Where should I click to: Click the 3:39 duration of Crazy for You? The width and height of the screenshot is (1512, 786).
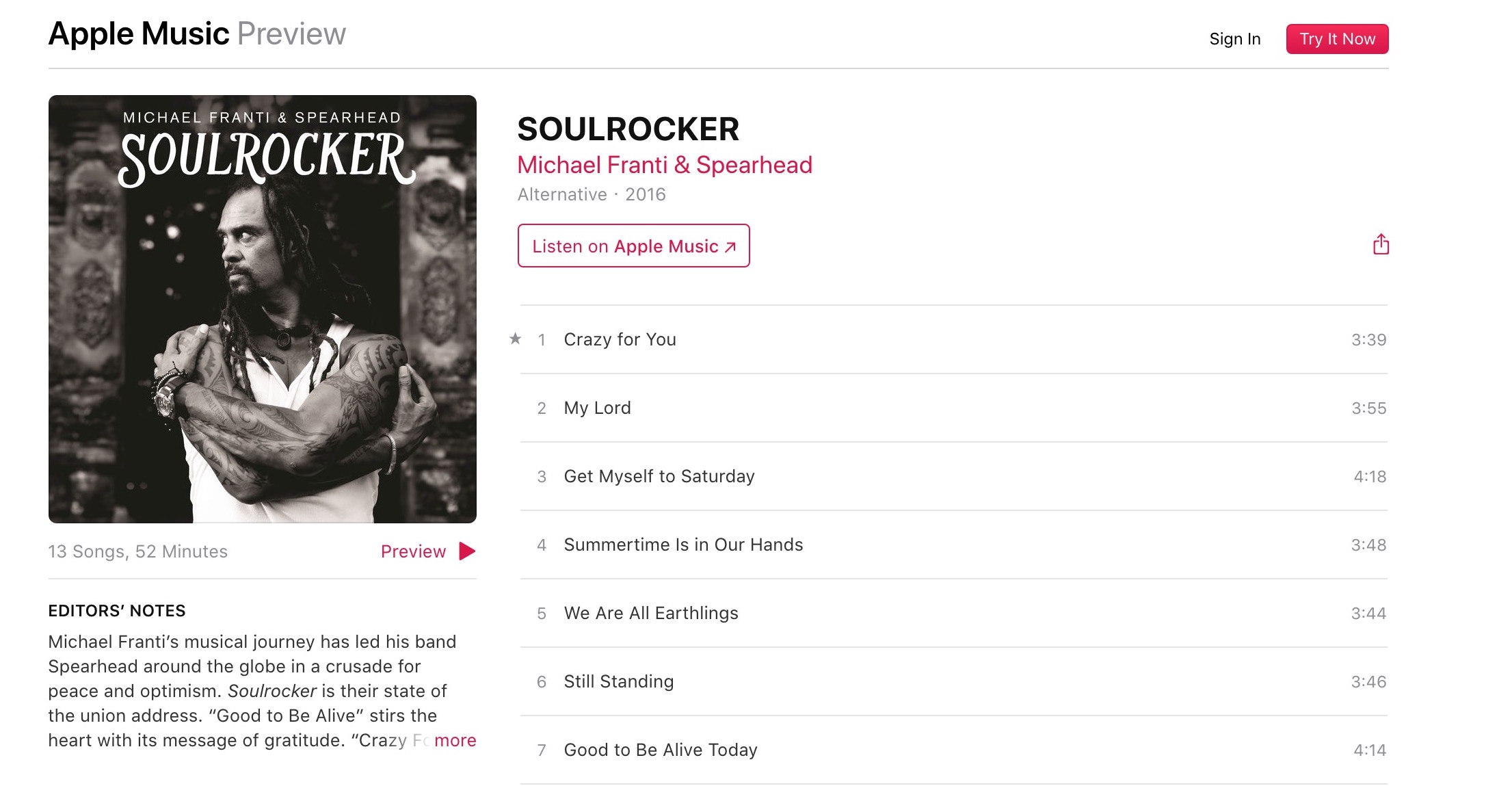point(1368,340)
